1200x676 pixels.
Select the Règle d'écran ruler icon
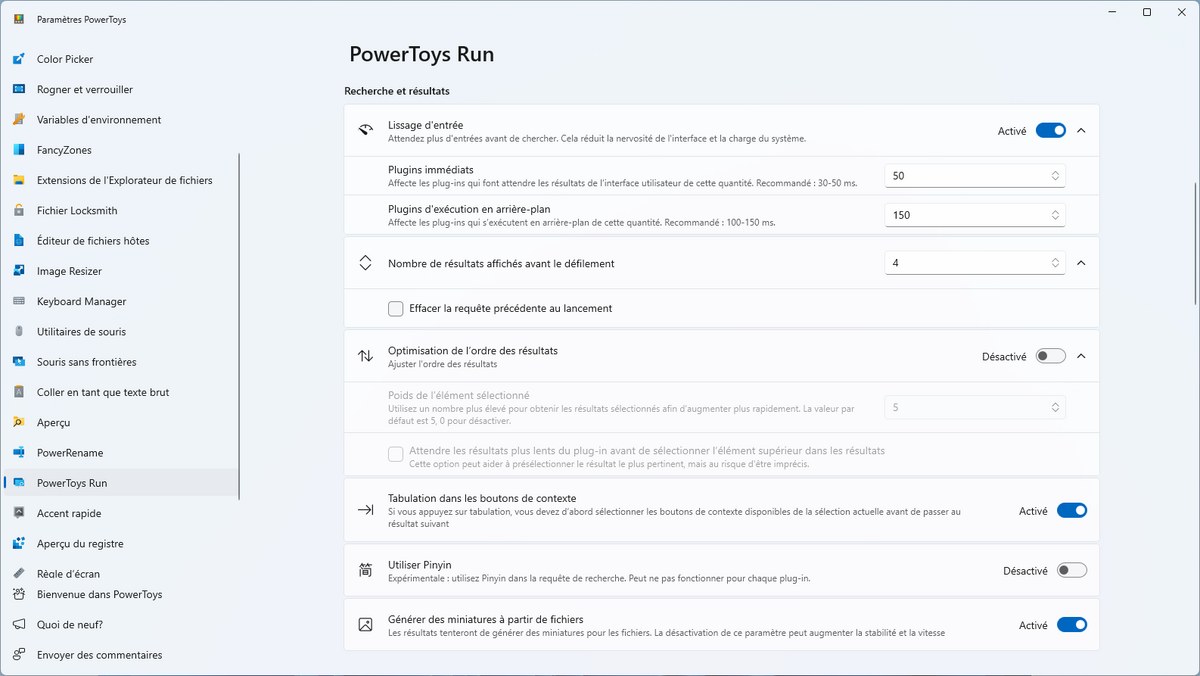pyautogui.click(x=18, y=574)
